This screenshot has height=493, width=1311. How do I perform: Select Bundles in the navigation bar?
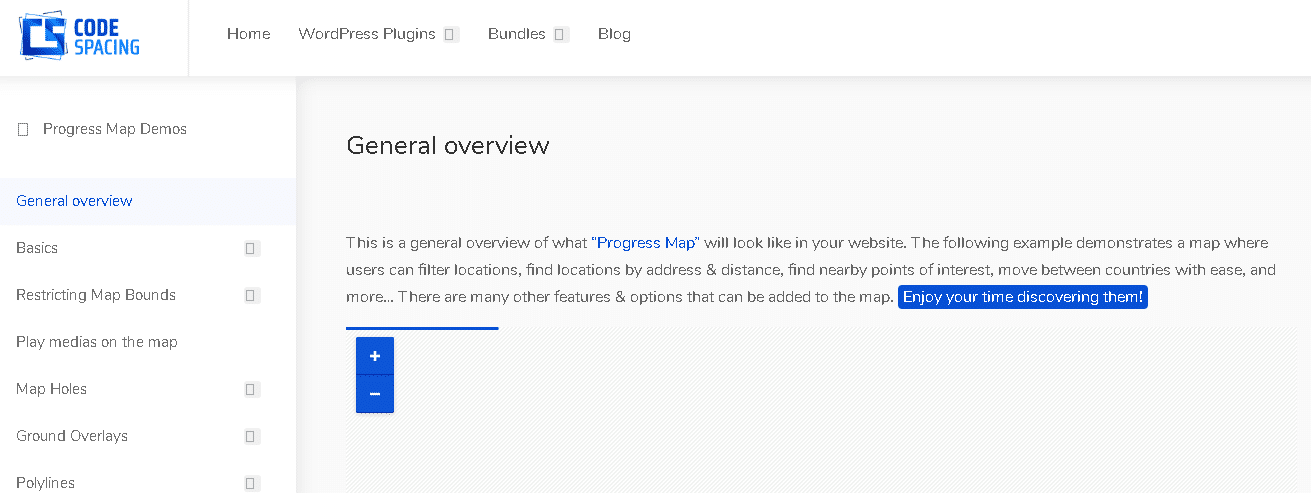517,34
